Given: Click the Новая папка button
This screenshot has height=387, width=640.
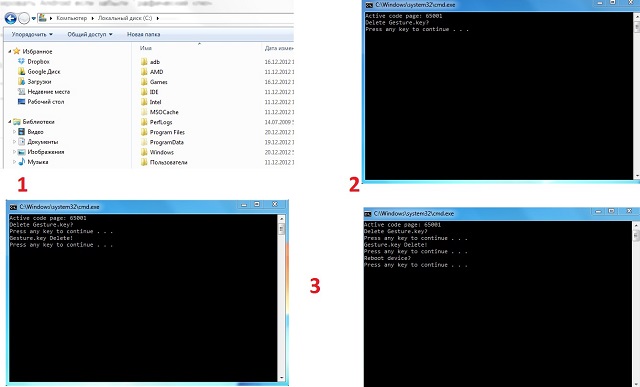Looking at the screenshot, I should [143, 34].
